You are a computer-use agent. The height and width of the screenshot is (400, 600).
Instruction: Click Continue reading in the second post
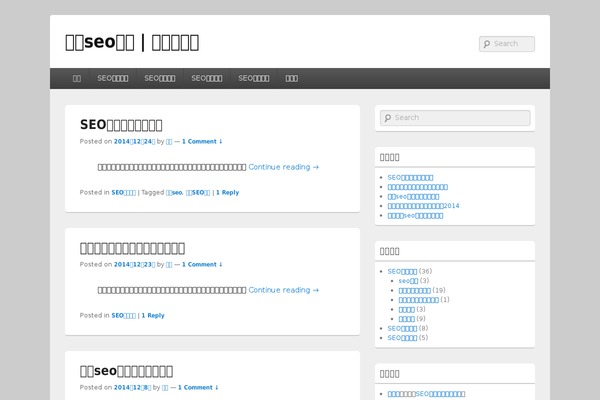click(283, 290)
